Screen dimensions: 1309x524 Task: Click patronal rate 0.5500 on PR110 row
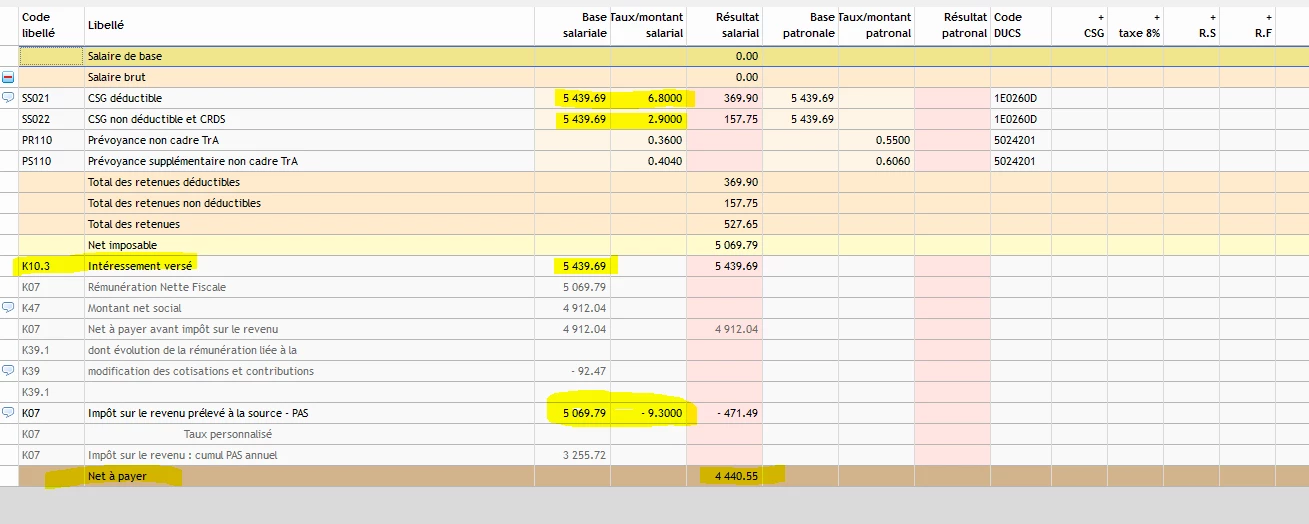tap(893, 140)
